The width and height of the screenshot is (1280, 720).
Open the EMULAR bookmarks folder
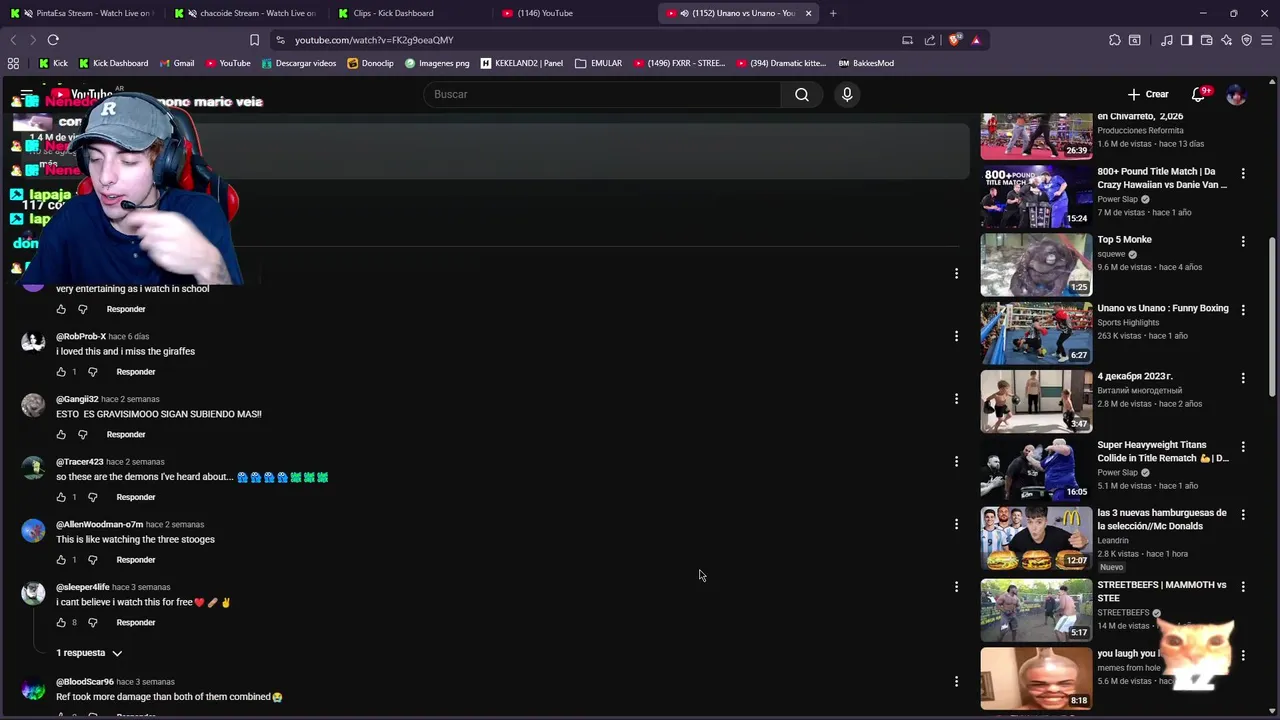[x=599, y=63]
